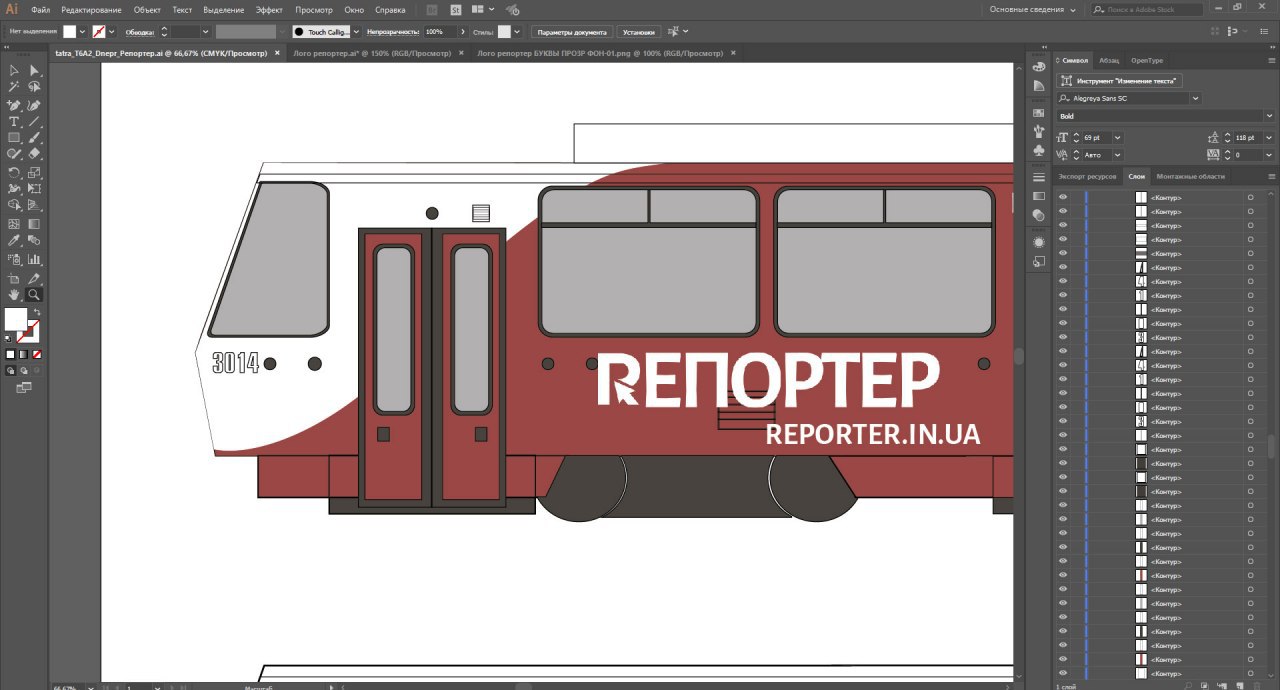
Task: Select the Rectangle tool
Action: tap(14, 138)
